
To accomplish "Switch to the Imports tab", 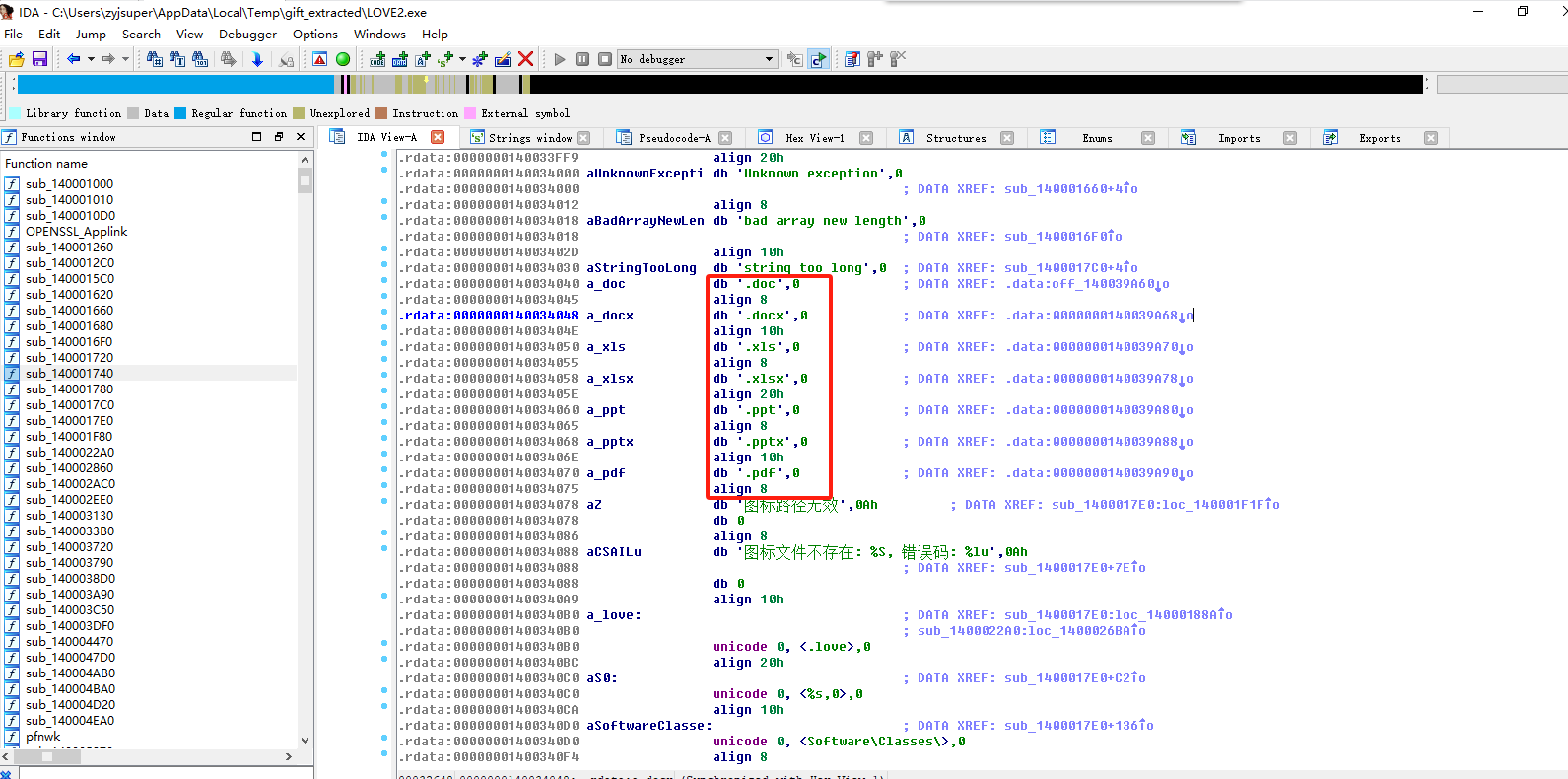I will (x=1239, y=138).
